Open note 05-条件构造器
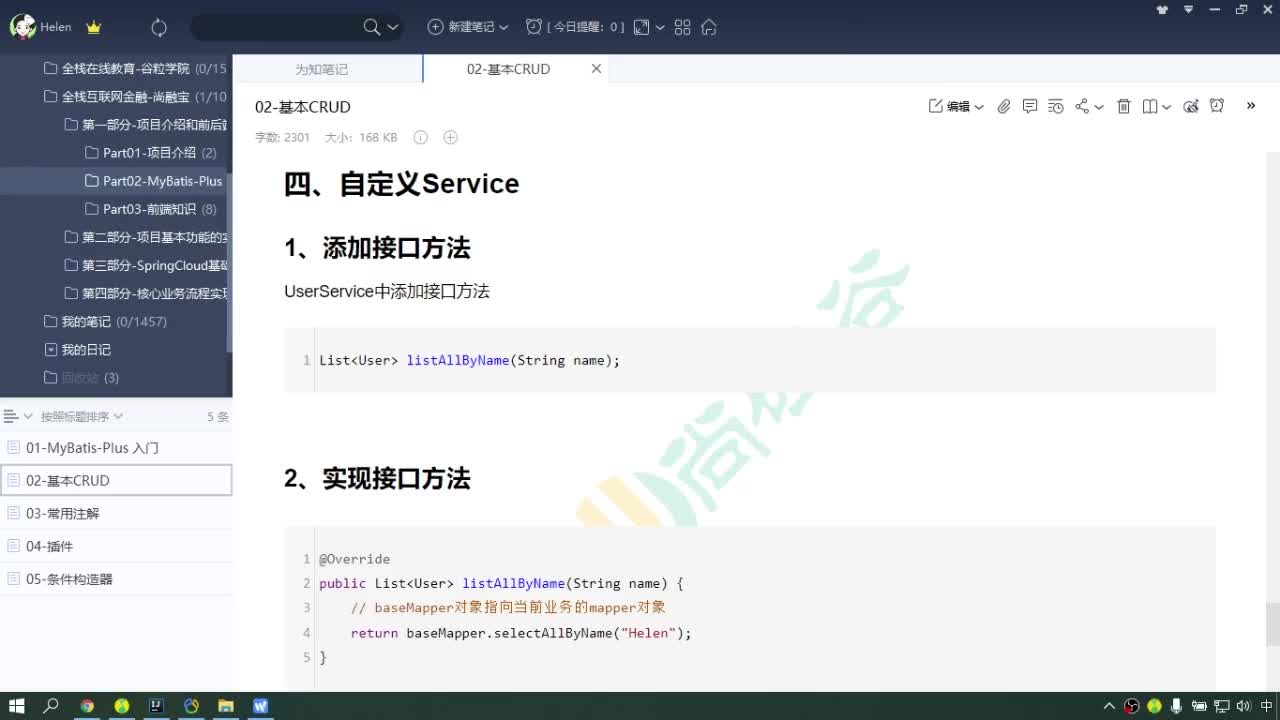Screen dimensions: 1280x720 coord(116,579)
